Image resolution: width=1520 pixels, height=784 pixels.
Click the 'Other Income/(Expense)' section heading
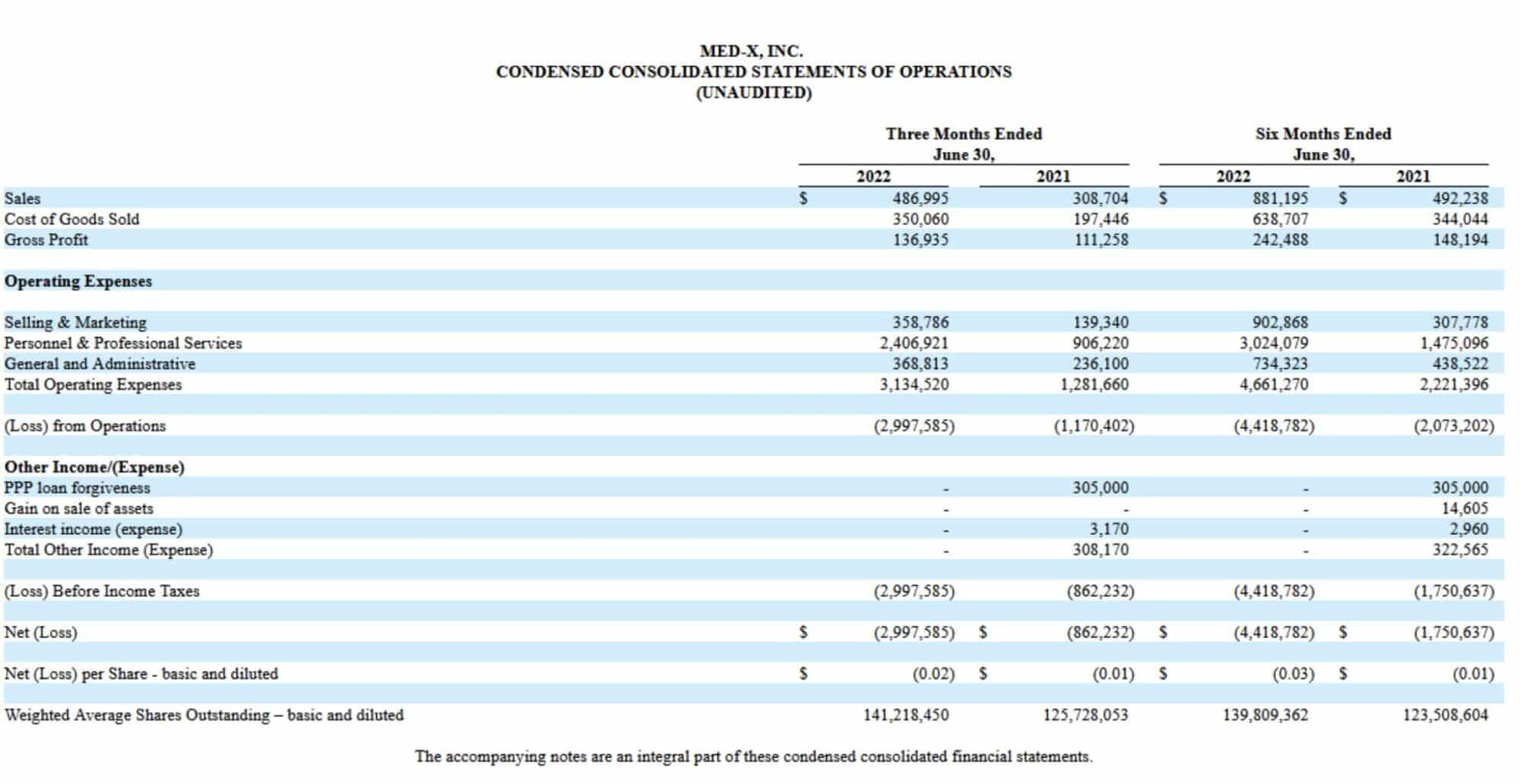click(x=94, y=467)
